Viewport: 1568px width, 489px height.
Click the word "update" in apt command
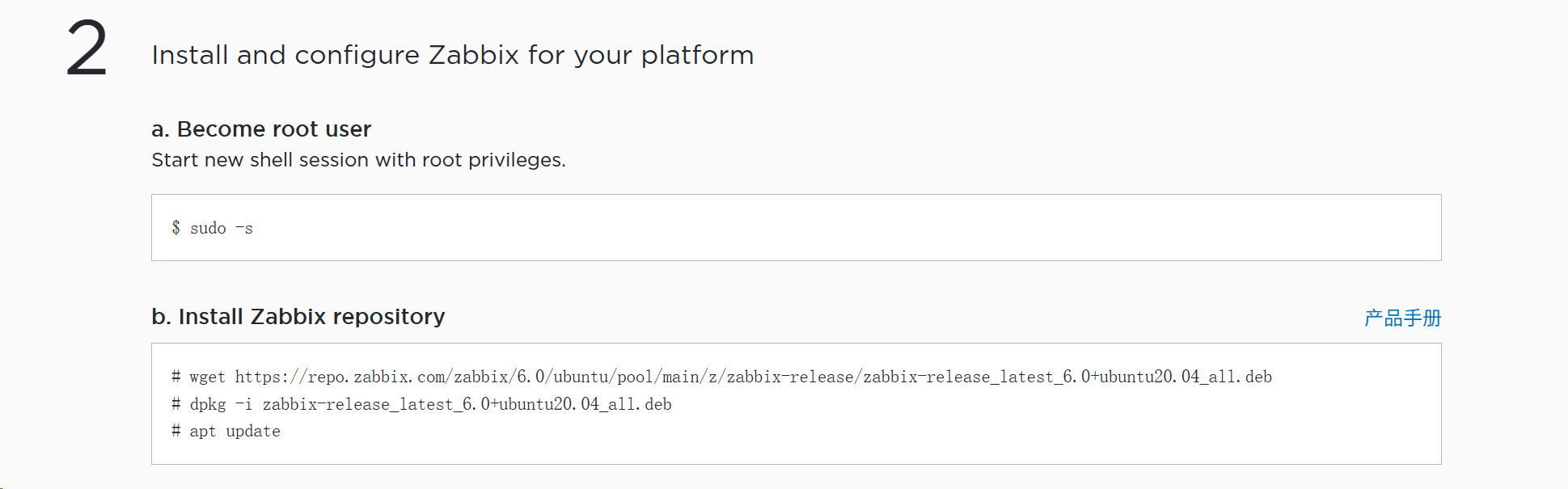[253, 432]
